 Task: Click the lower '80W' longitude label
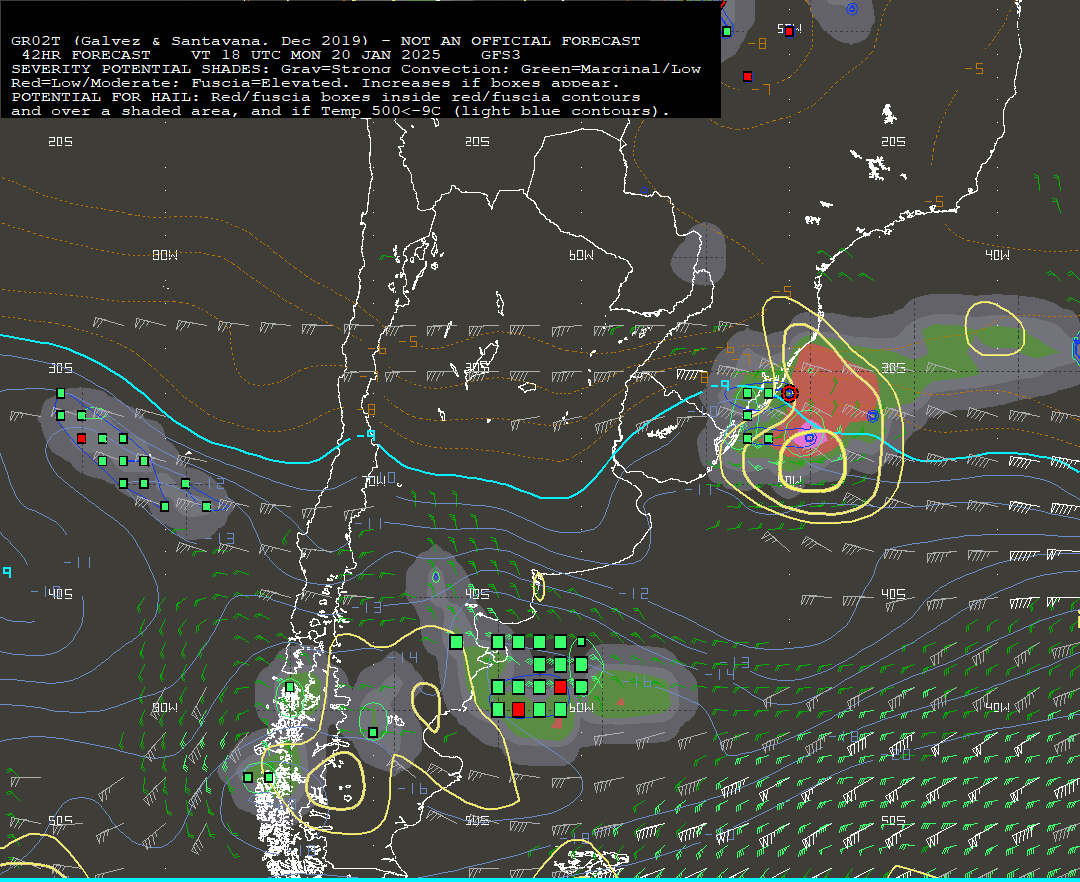tap(165, 707)
